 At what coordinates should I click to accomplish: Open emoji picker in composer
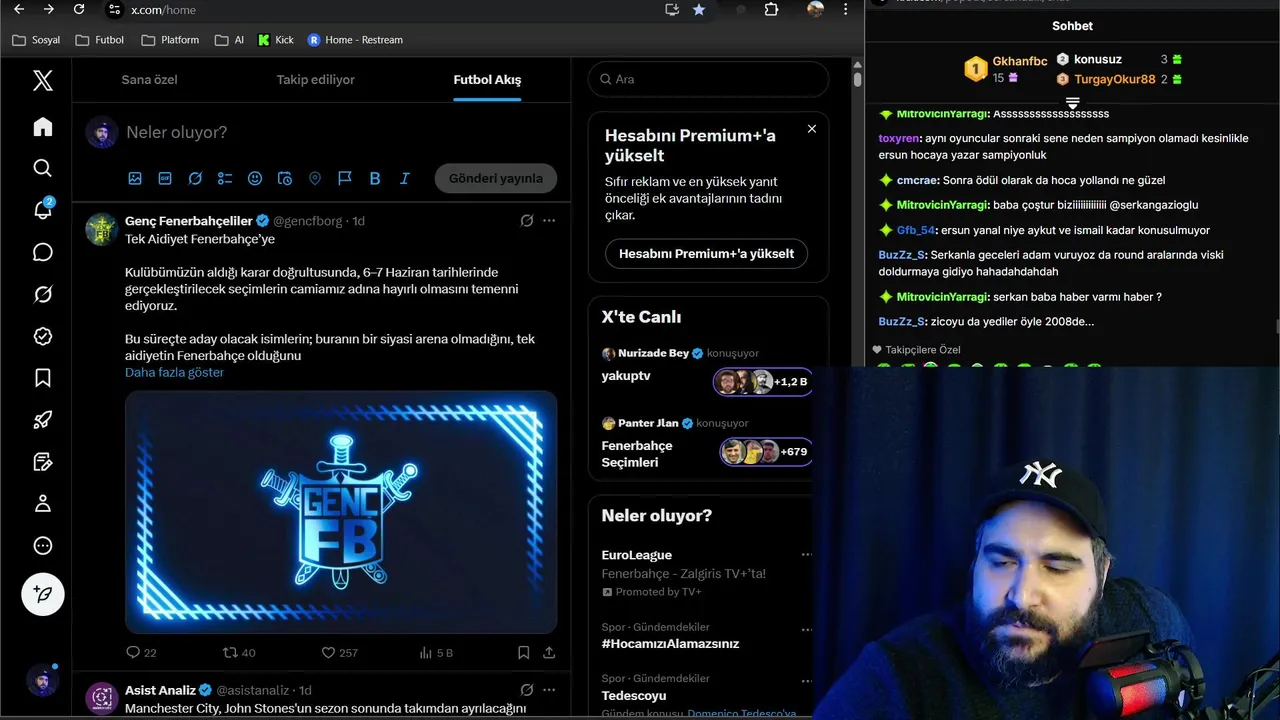255,178
